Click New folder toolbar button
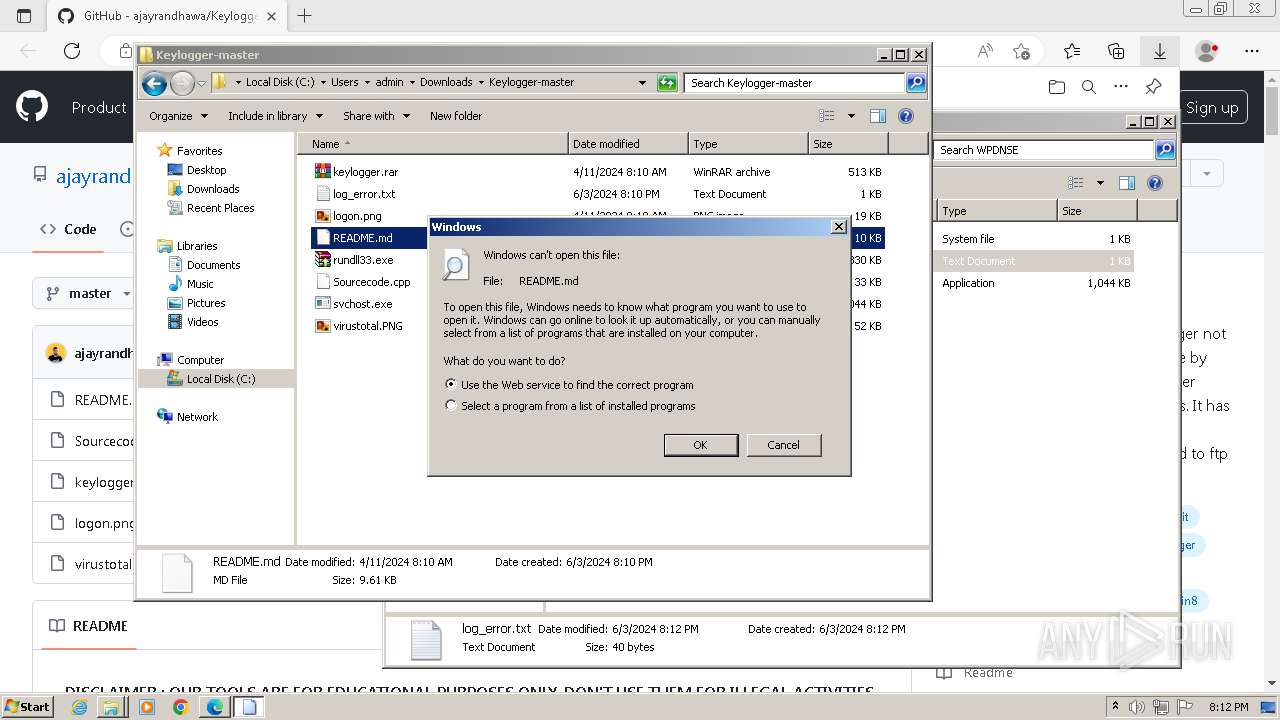 (456, 116)
